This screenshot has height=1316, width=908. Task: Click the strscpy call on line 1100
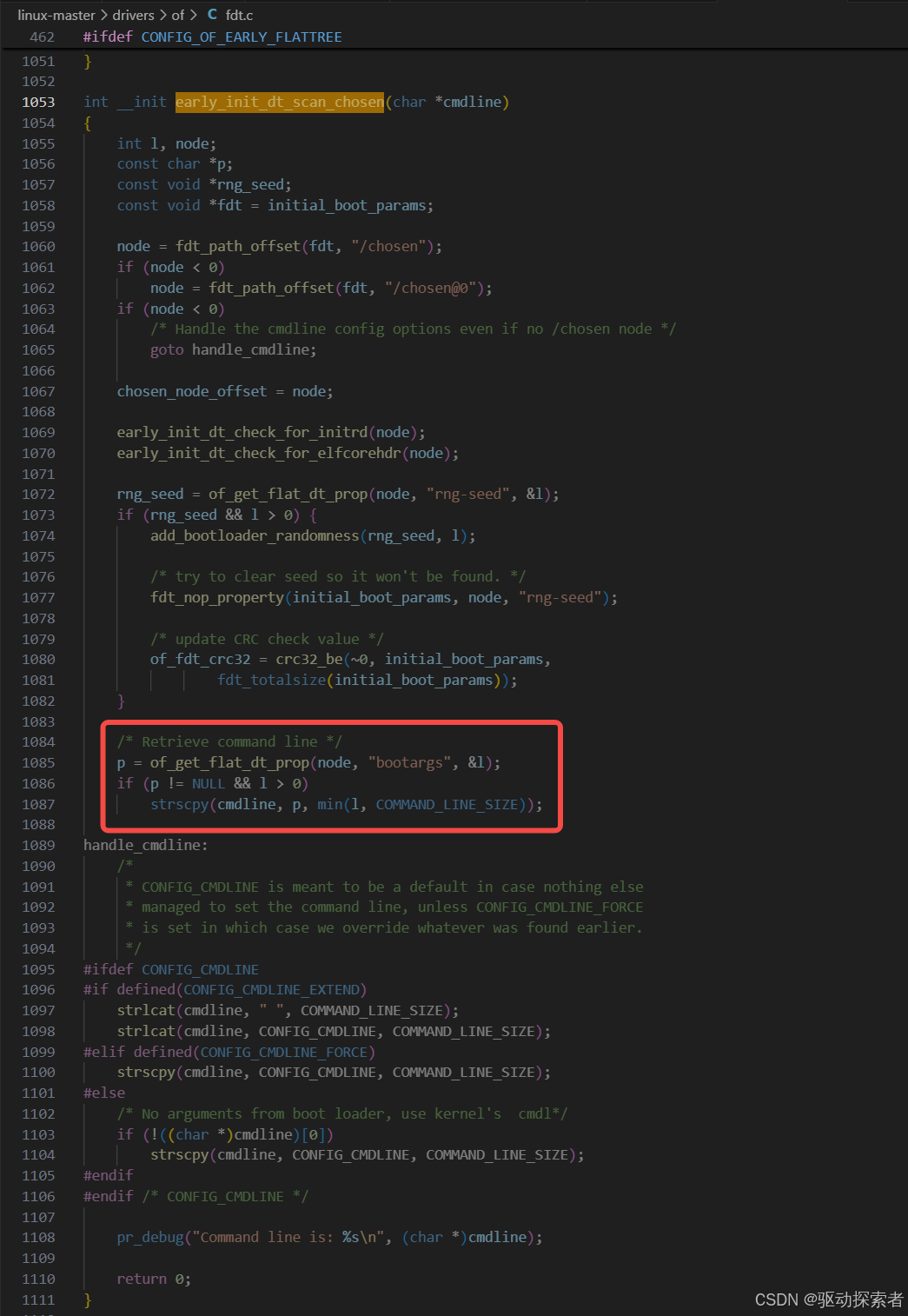[x=335, y=1073]
